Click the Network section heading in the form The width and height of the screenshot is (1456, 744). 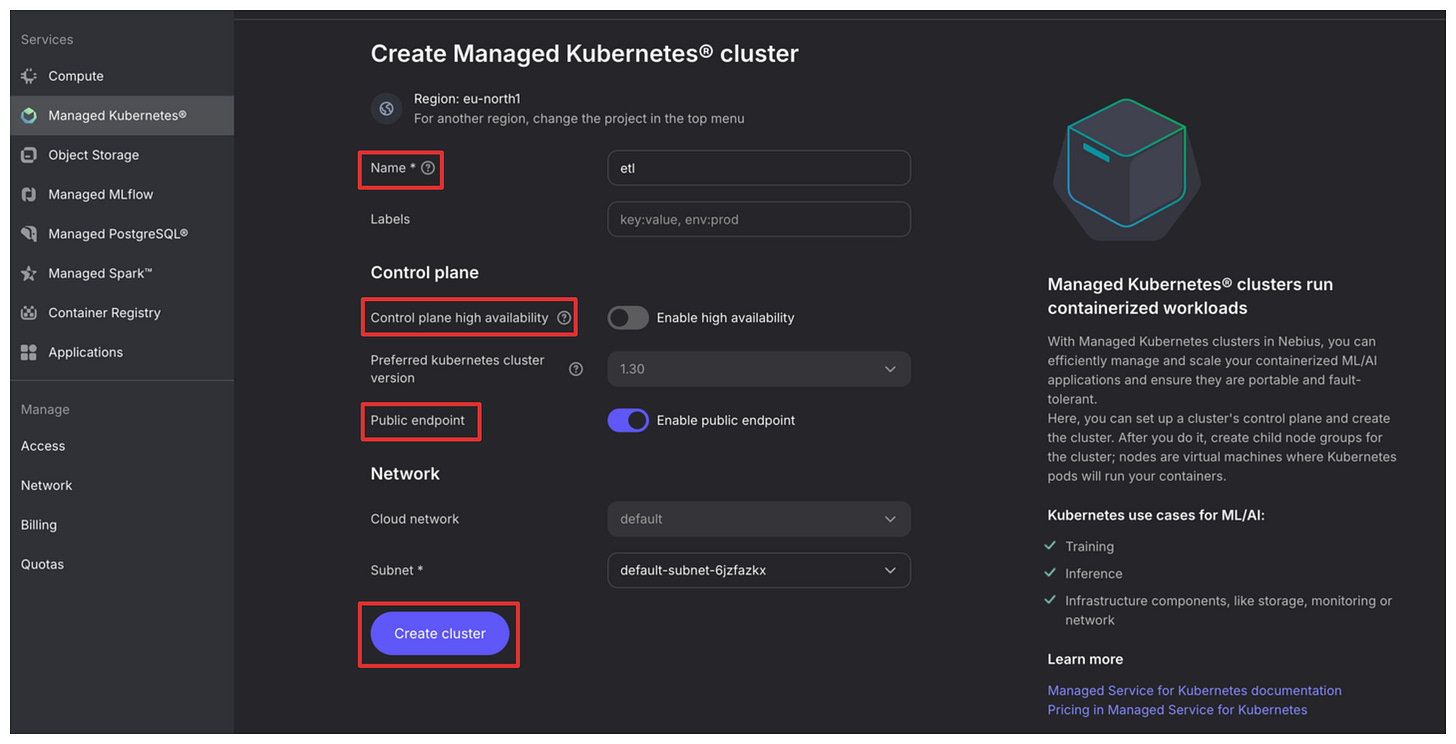405,474
